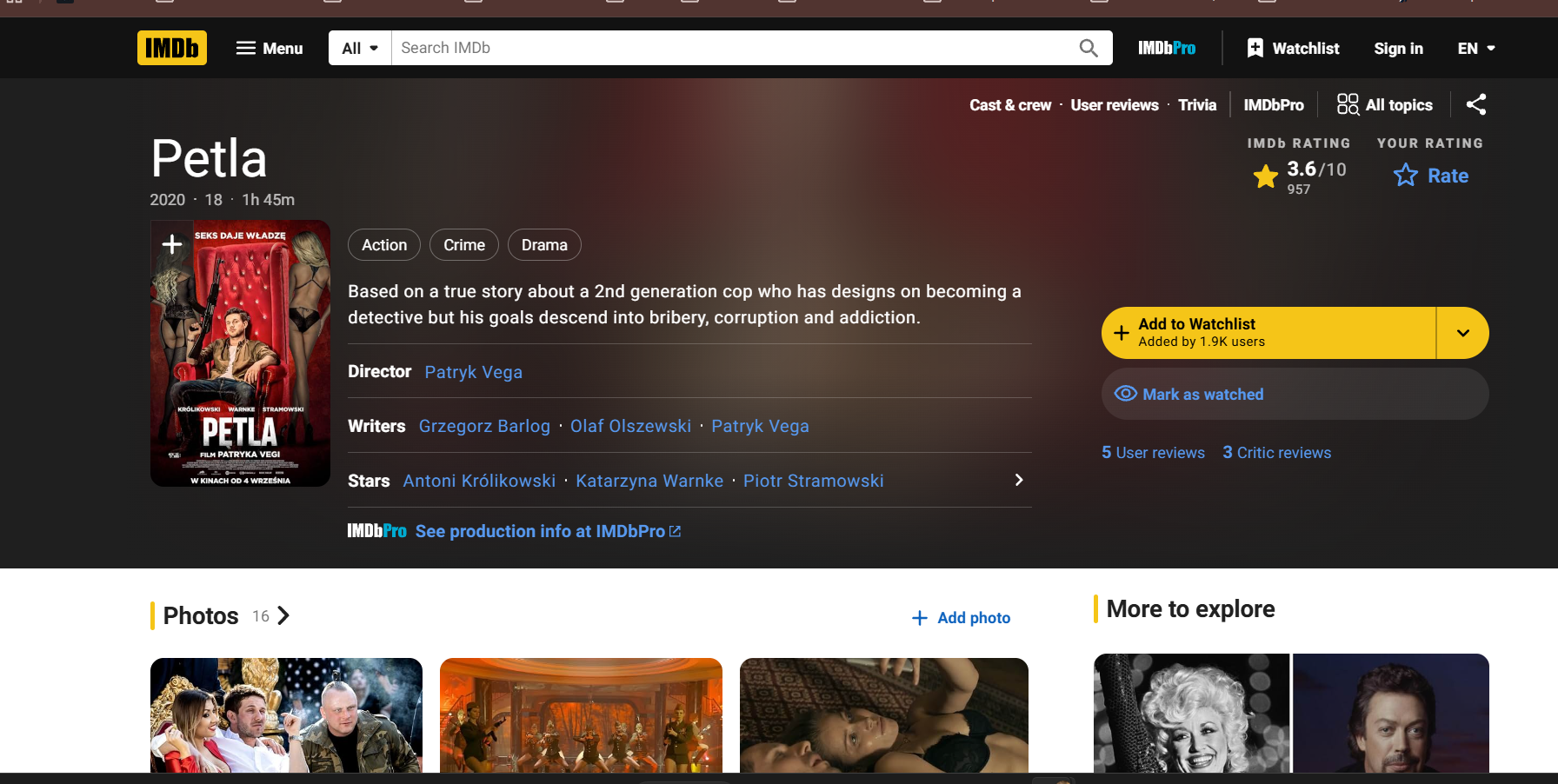Click the share icon
This screenshot has height=784, width=1558.
point(1476,105)
